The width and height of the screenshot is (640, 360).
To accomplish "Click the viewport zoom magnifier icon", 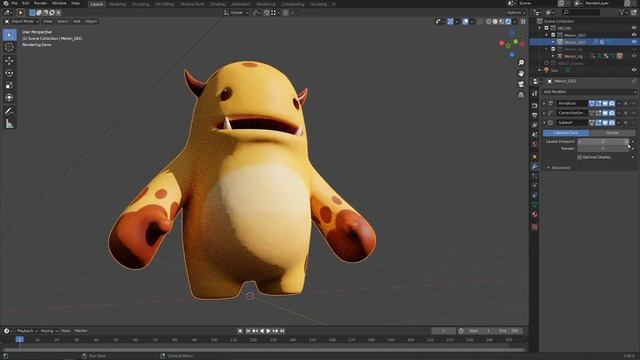I will pyautogui.click(x=521, y=62).
